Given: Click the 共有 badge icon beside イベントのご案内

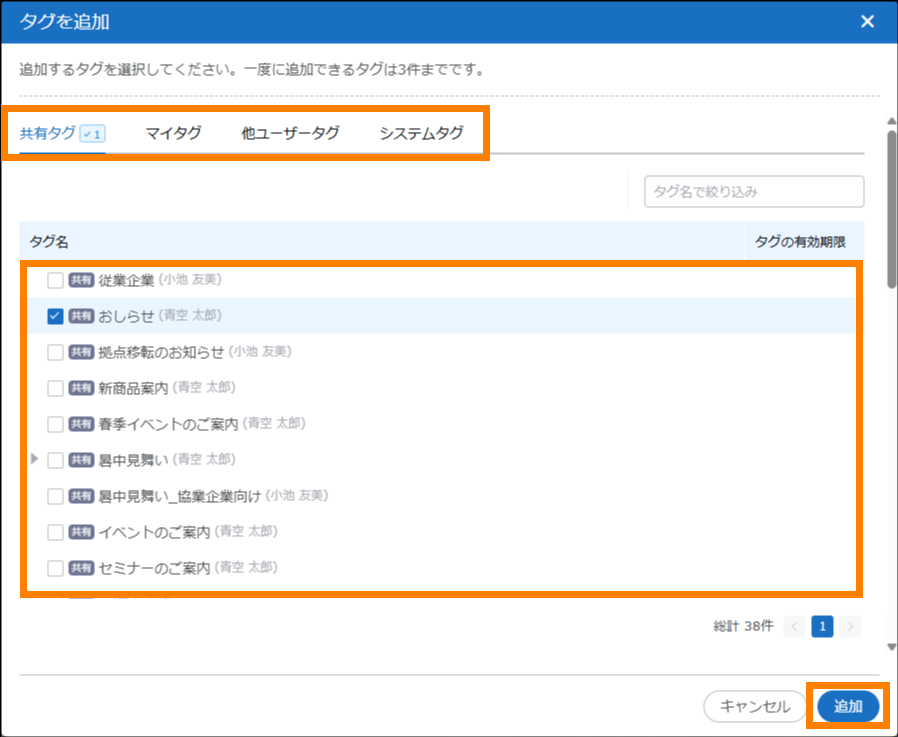Looking at the screenshot, I should (81, 532).
